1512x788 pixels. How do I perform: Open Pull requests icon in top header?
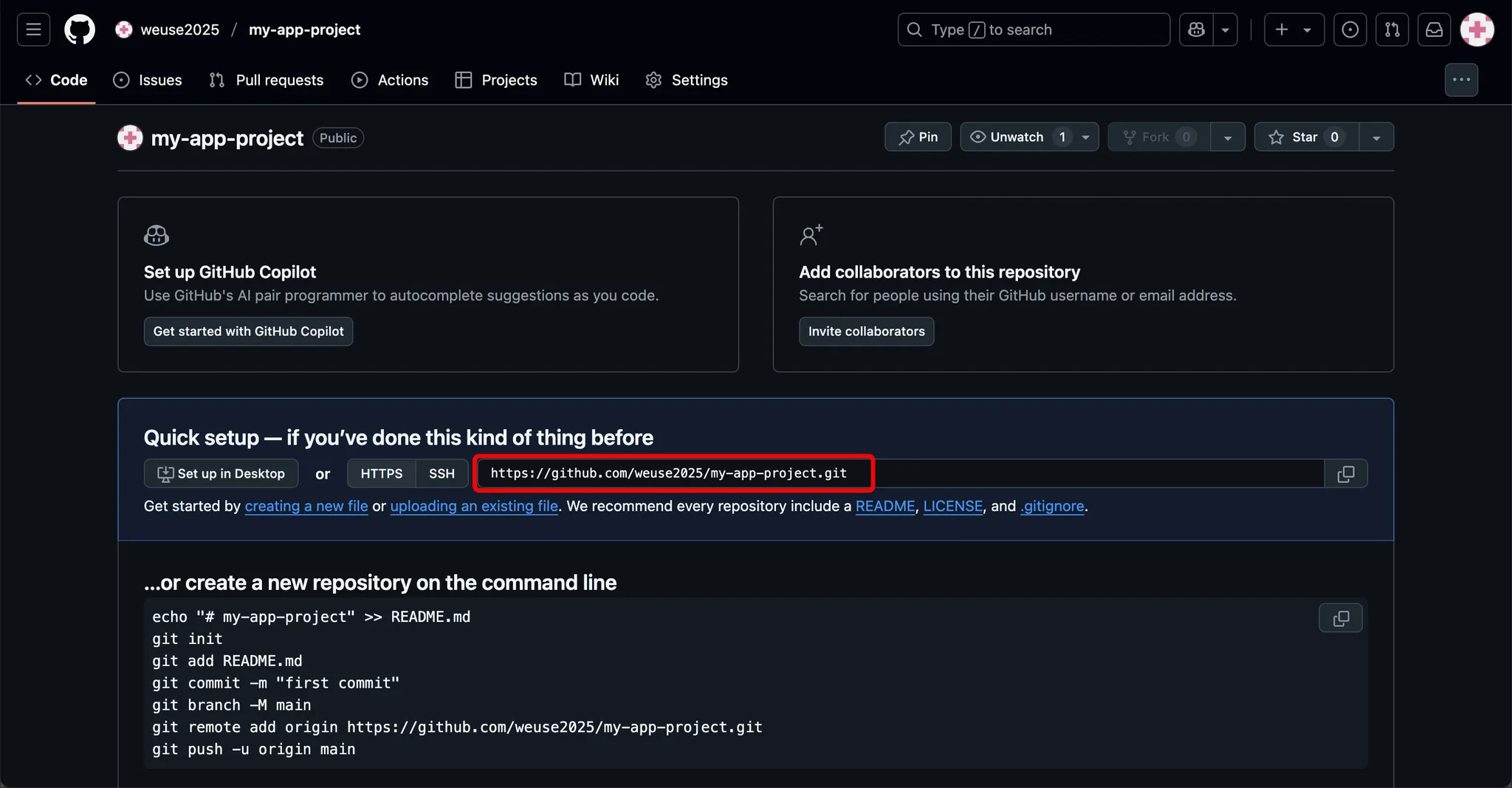(x=1392, y=30)
